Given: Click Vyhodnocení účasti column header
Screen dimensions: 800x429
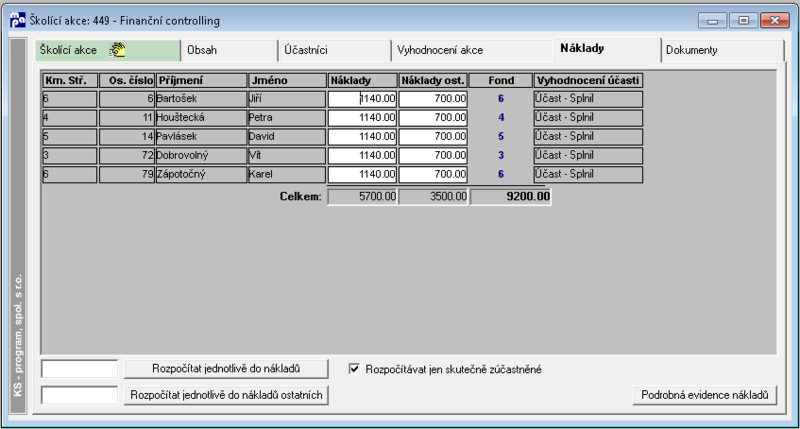Looking at the screenshot, I should coord(588,81).
